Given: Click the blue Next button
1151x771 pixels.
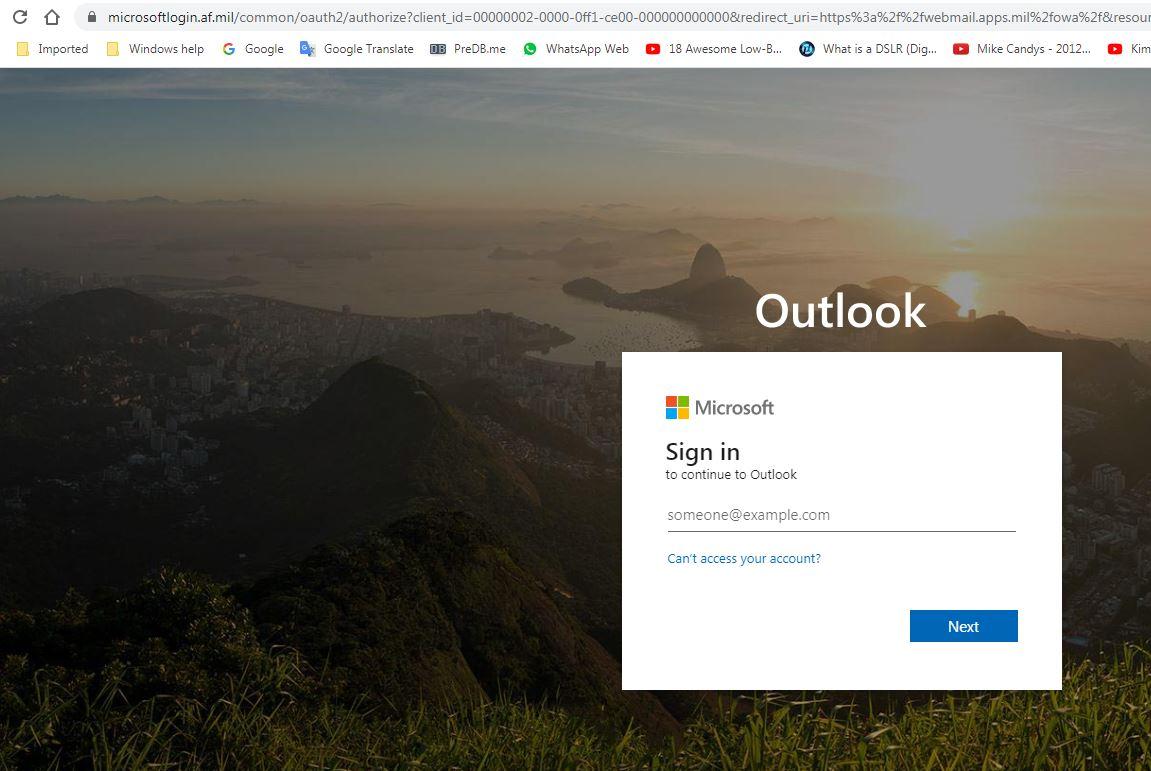Looking at the screenshot, I should click(963, 626).
